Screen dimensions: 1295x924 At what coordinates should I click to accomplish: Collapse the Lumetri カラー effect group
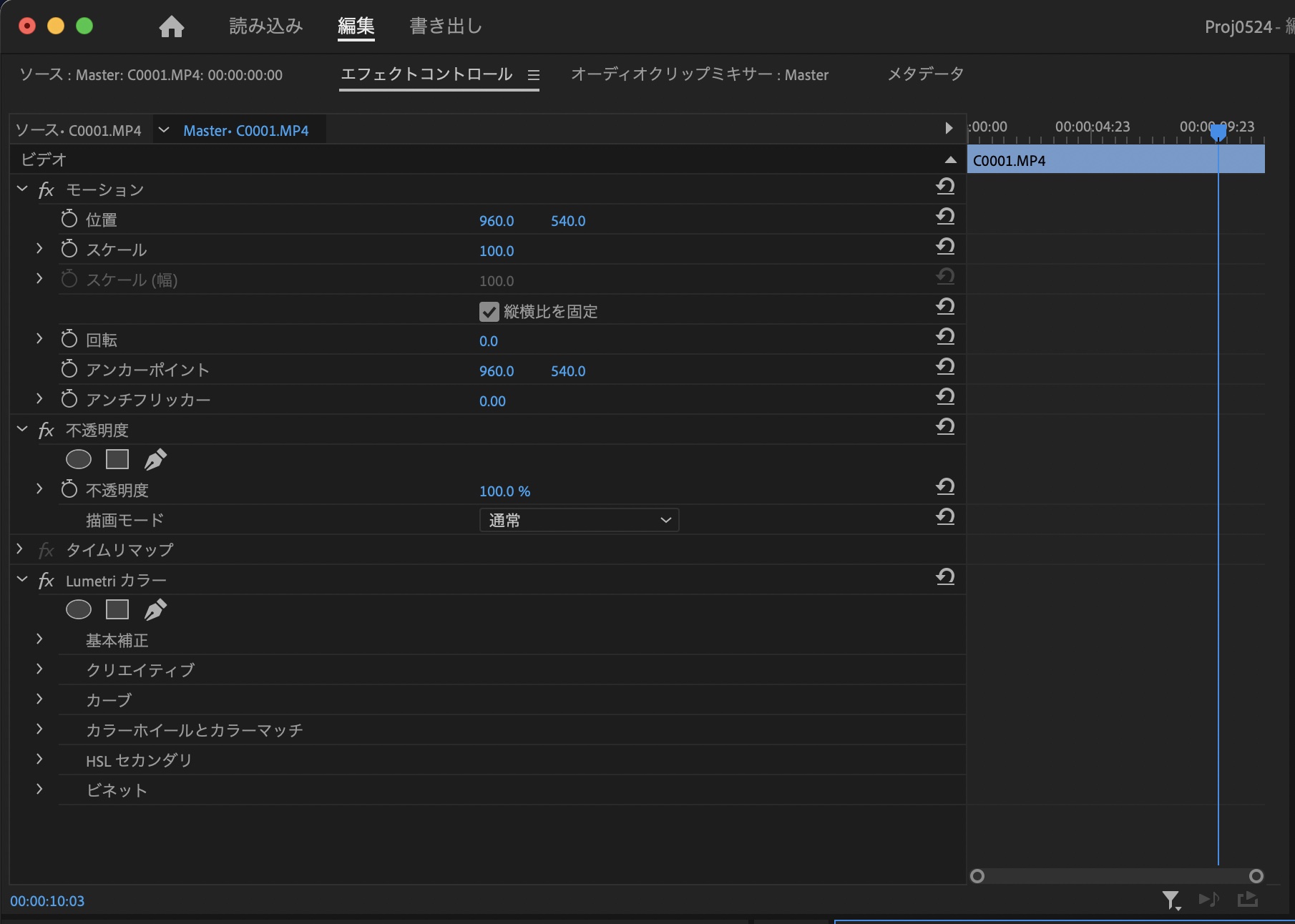coord(22,579)
